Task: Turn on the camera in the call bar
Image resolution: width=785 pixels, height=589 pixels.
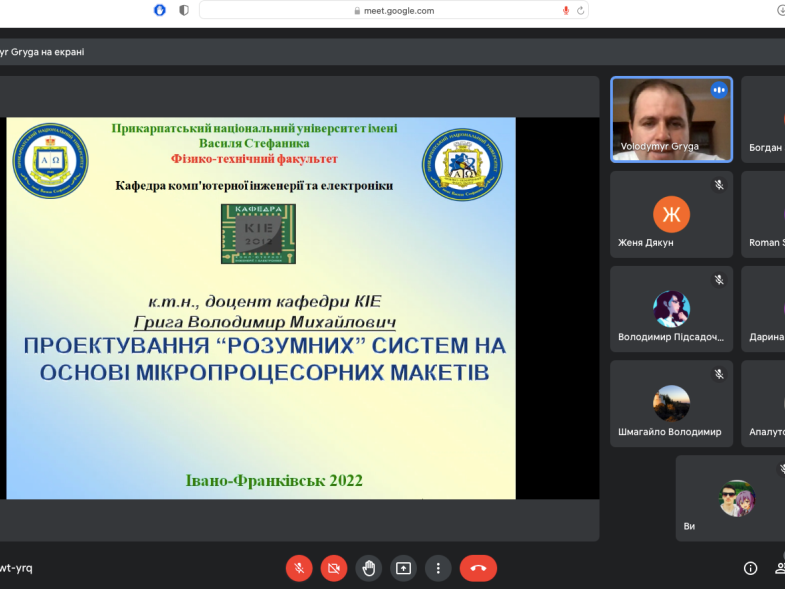Action: point(334,568)
